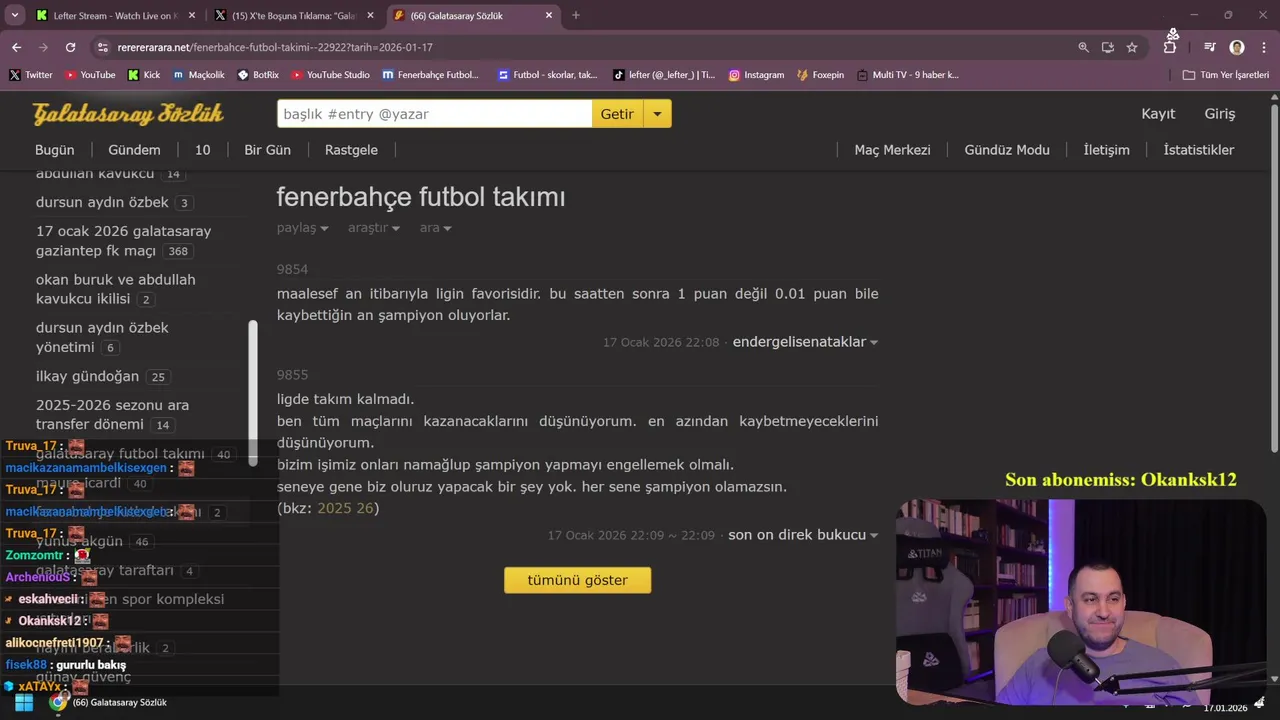Select the Rastgele menu item
1280x720 pixels.
tap(351, 150)
